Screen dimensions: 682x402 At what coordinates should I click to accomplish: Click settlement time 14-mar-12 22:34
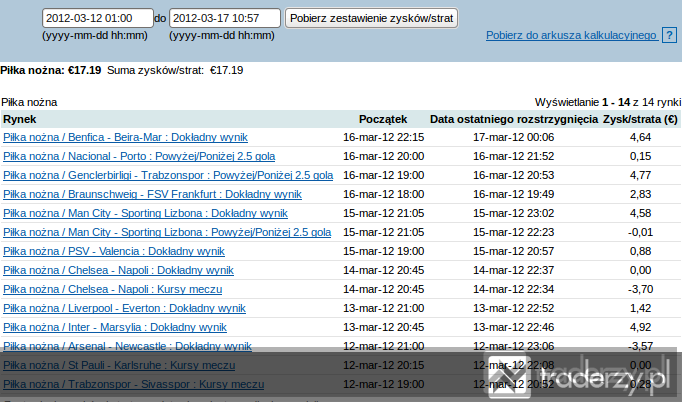pos(514,289)
